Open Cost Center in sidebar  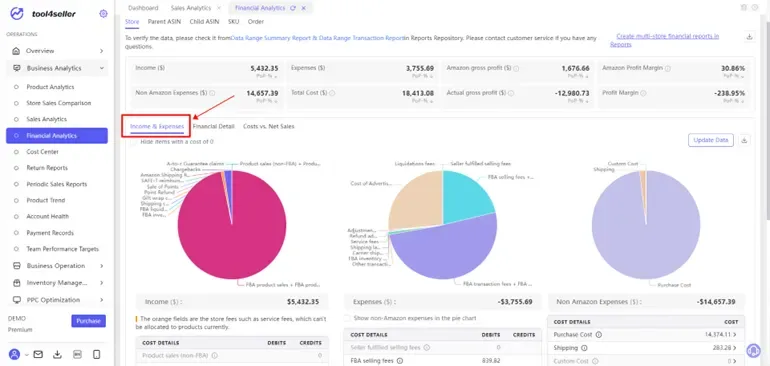(42, 152)
